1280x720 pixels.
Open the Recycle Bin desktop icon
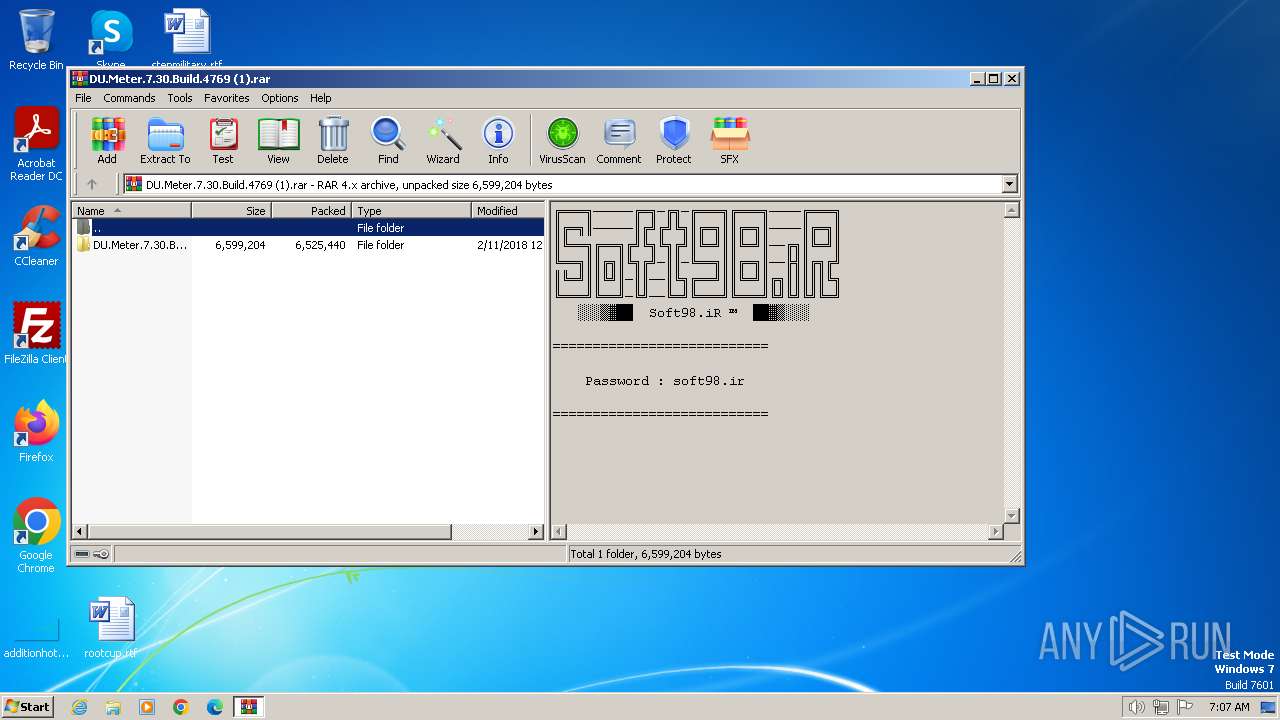coord(36,40)
